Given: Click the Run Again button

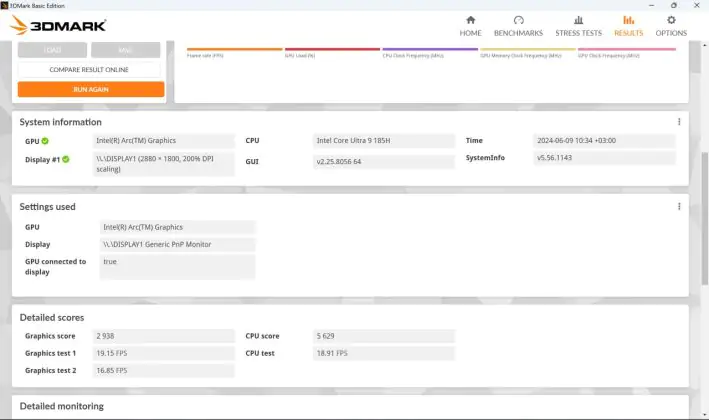Looking at the screenshot, I should click(x=91, y=89).
